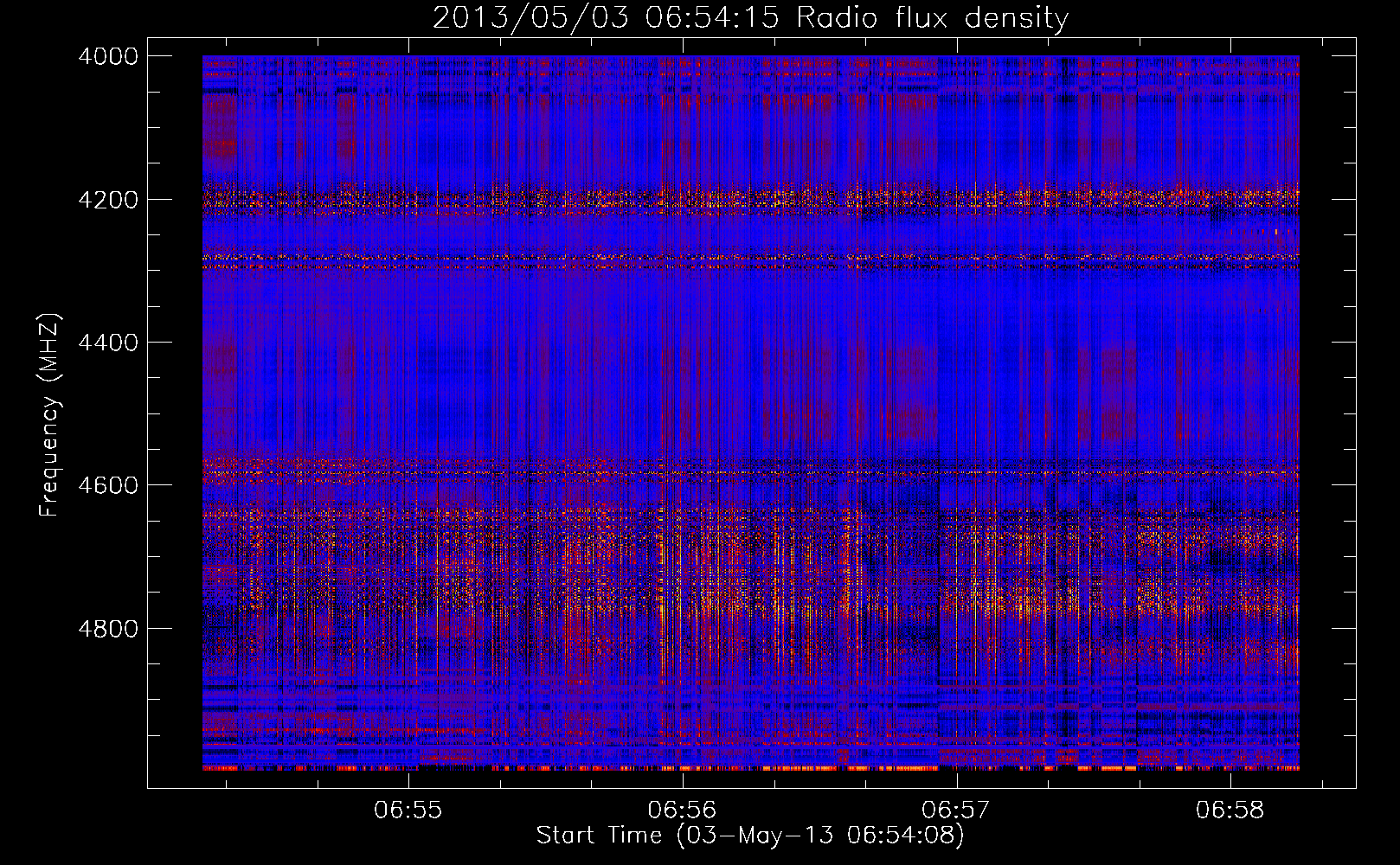Click the 'Frequency (MHZ)' y-axis label
This screenshot has width=1400, height=865.
click(x=50, y=415)
